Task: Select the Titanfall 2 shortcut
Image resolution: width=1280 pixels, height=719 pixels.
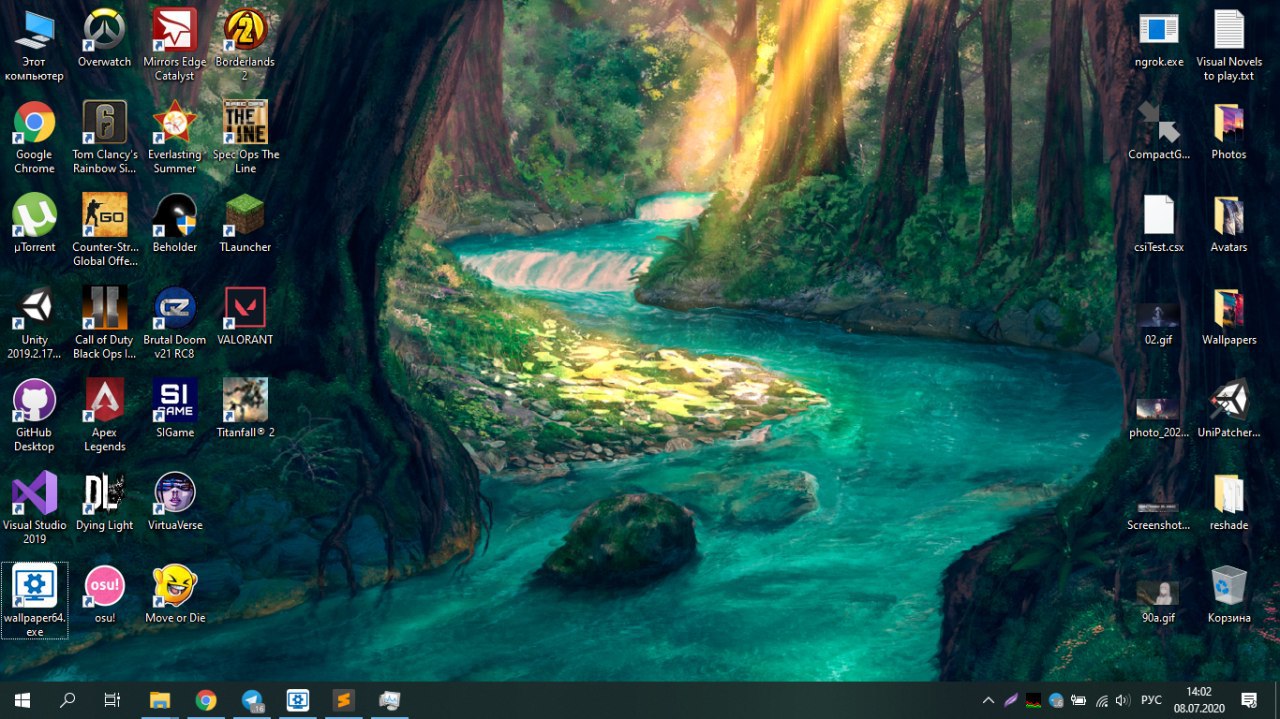Action: point(245,408)
